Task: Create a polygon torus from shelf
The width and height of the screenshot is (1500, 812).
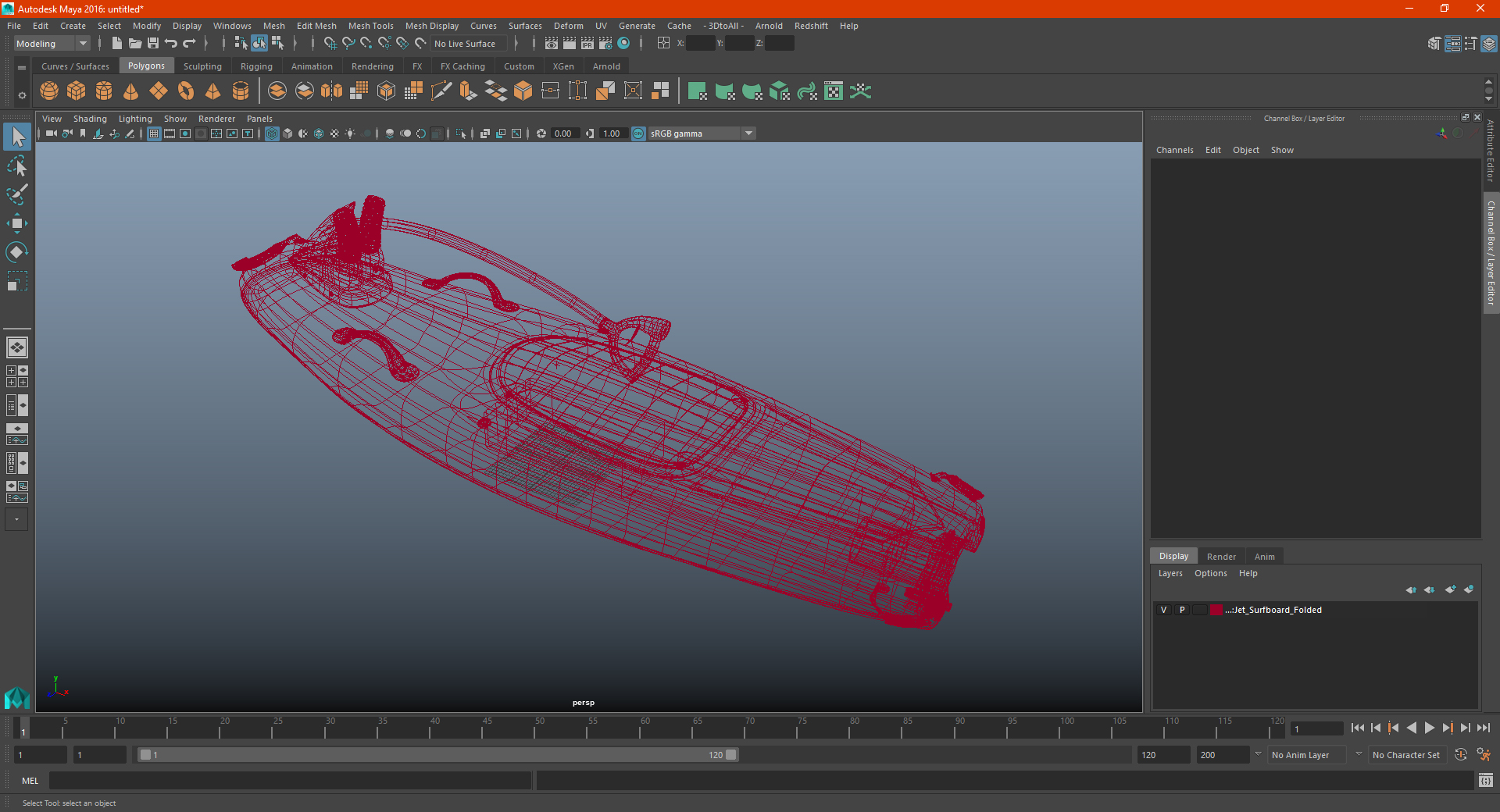Action: click(x=186, y=91)
